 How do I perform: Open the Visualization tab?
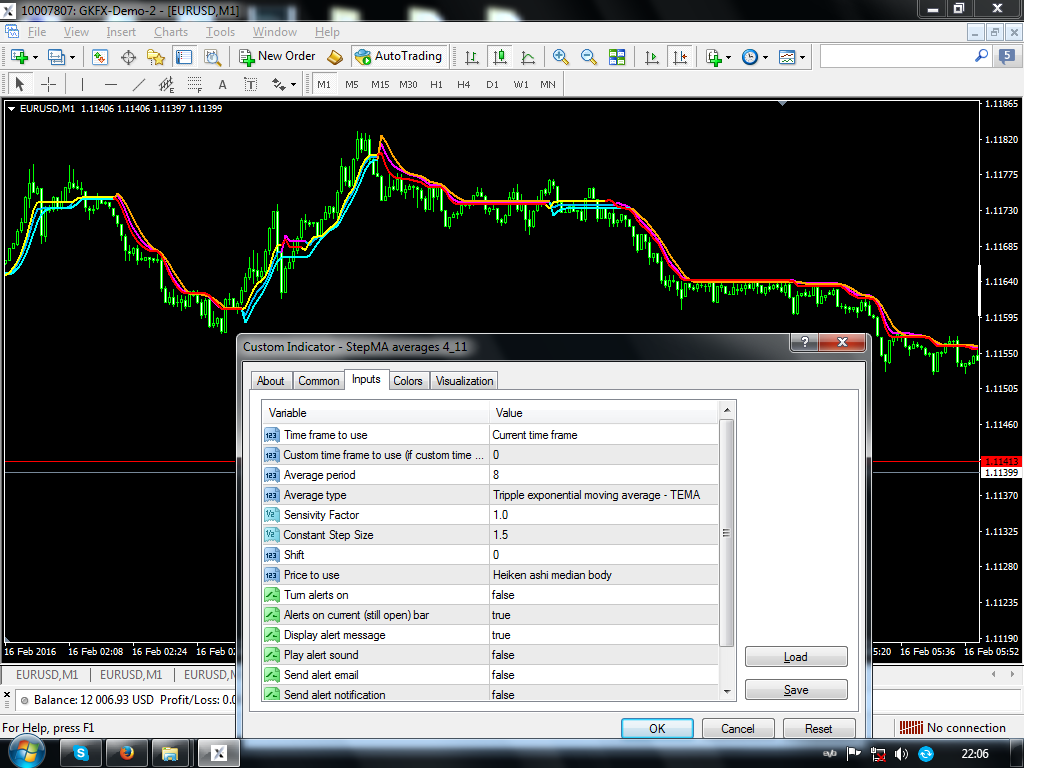[x=465, y=381]
